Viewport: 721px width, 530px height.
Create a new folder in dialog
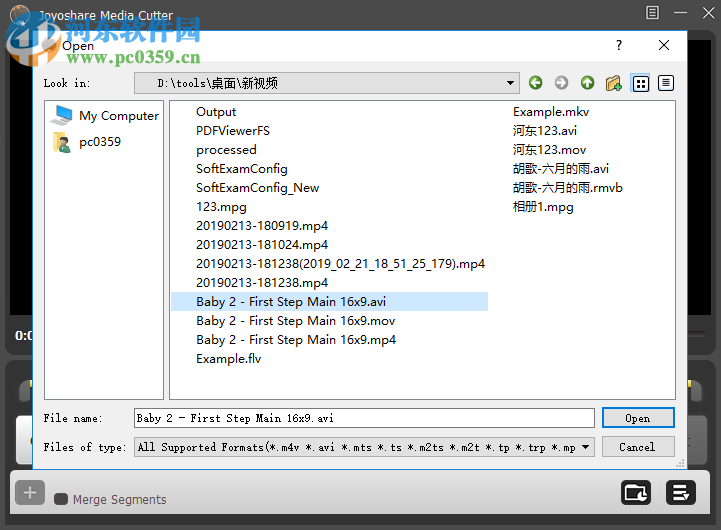tap(613, 83)
